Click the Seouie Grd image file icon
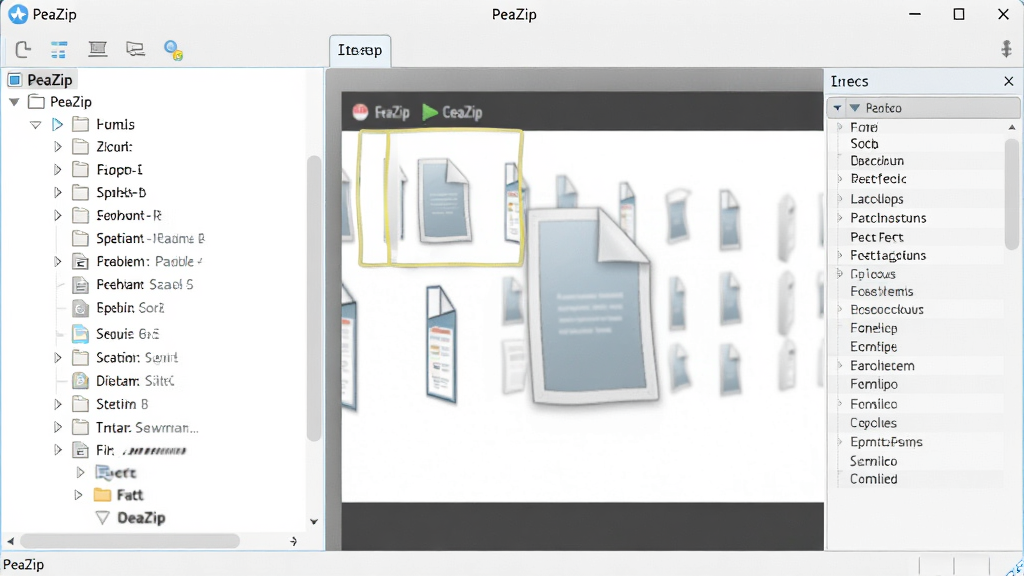Viewport: 1024px width, 576px height. [x=80, y=334]
